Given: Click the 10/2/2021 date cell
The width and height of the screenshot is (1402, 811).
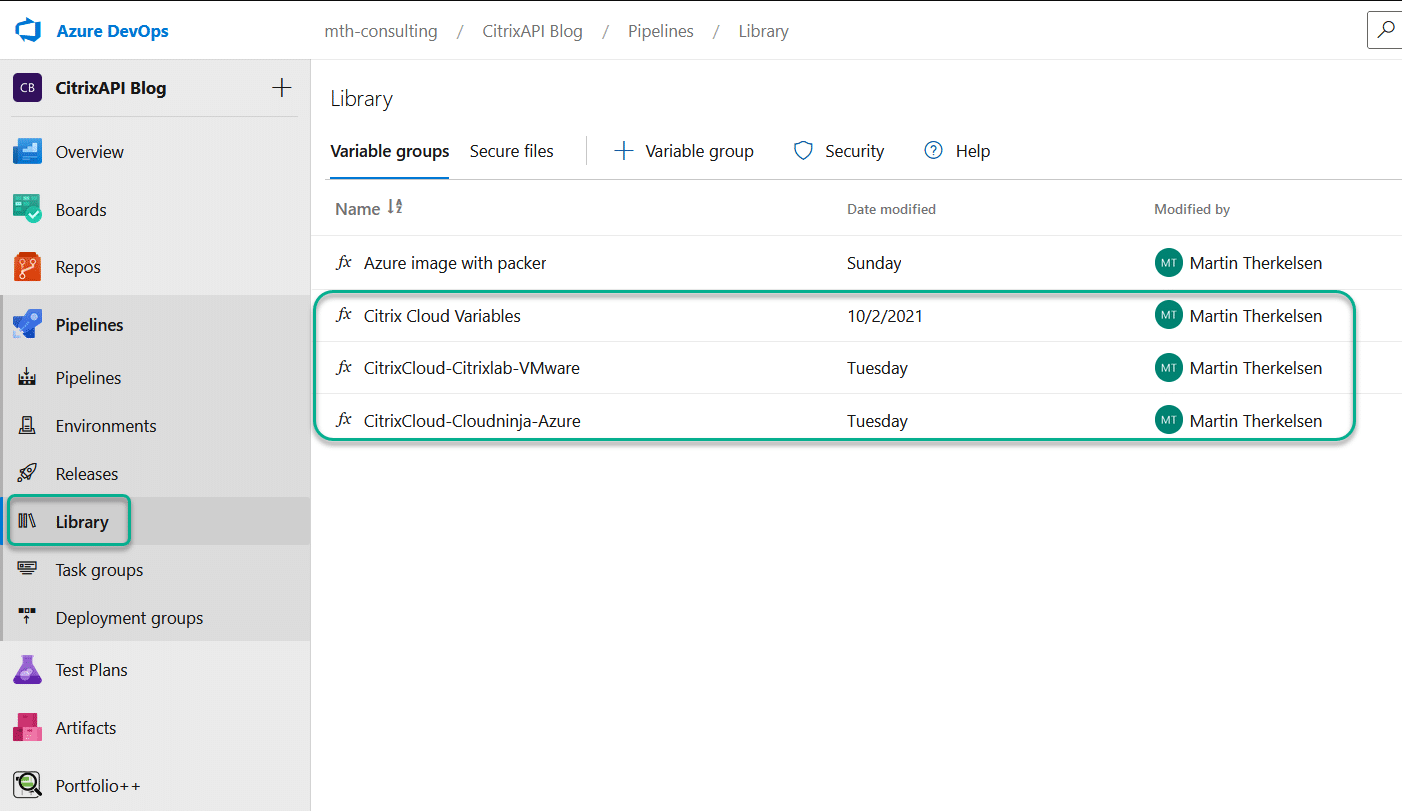Looking at the screenshot, I should coord(885,316).
